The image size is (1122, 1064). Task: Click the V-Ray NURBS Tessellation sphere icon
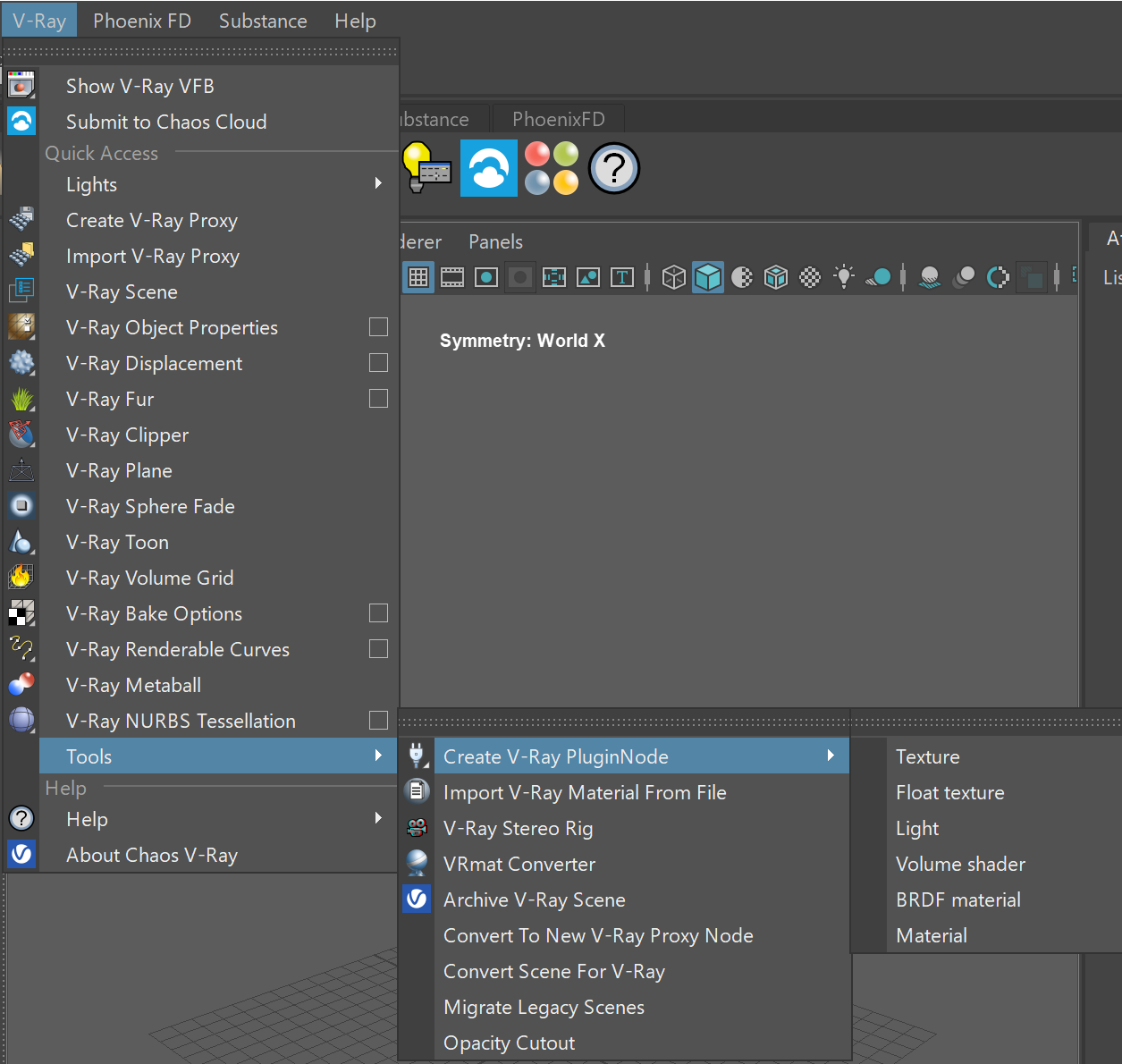coord(21,720)
